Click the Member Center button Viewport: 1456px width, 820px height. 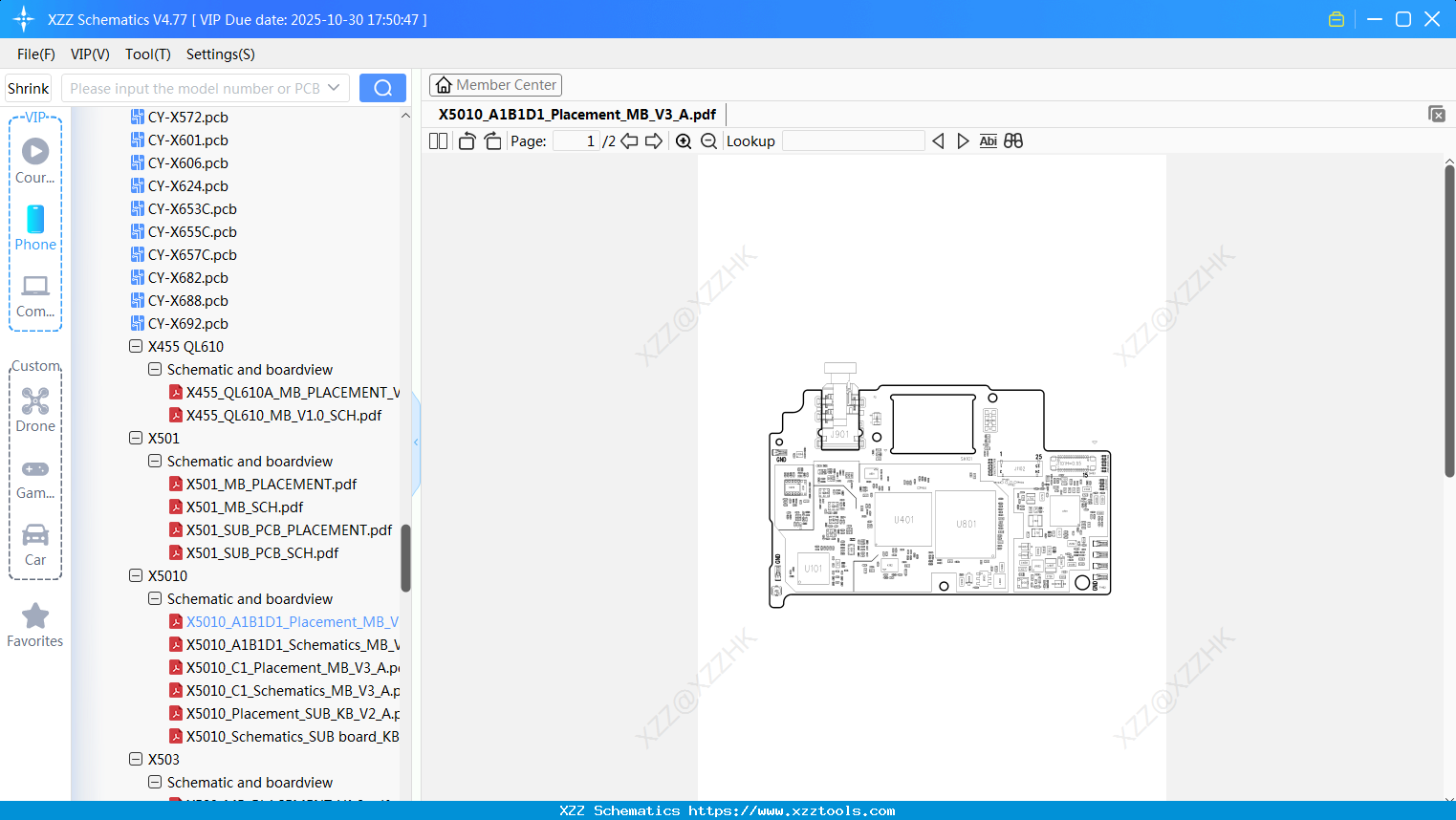[x=495, y=84]
